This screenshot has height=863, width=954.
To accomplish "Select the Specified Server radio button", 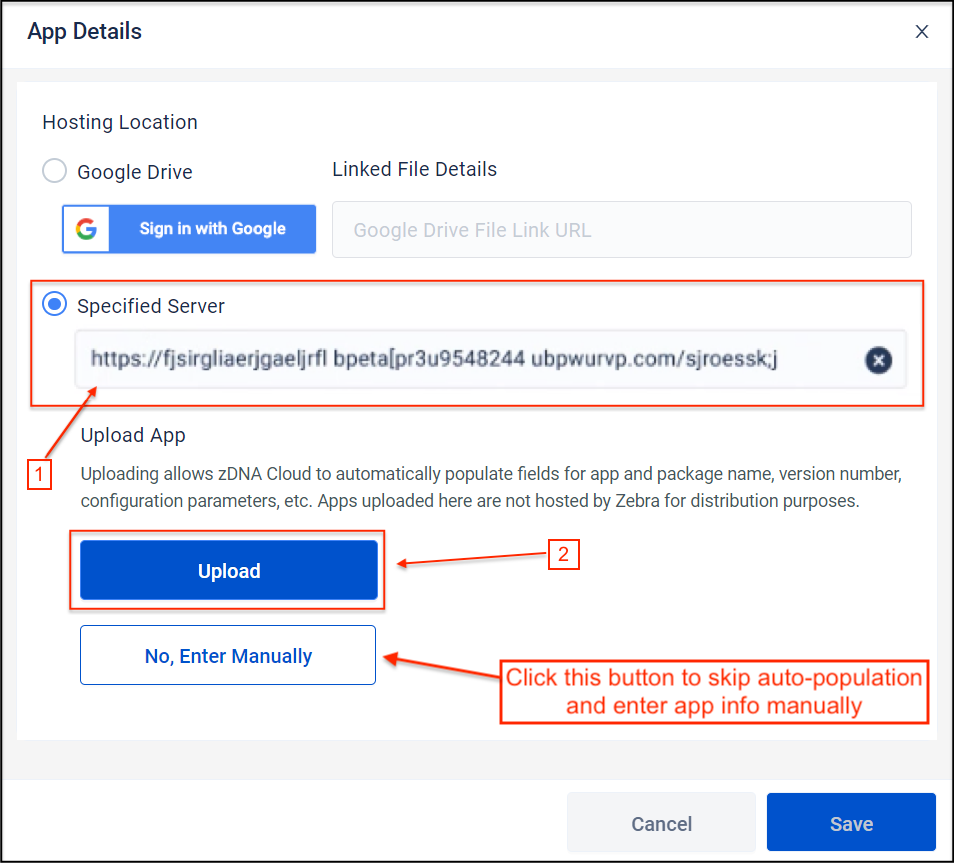I will click(x=55, y=306).
